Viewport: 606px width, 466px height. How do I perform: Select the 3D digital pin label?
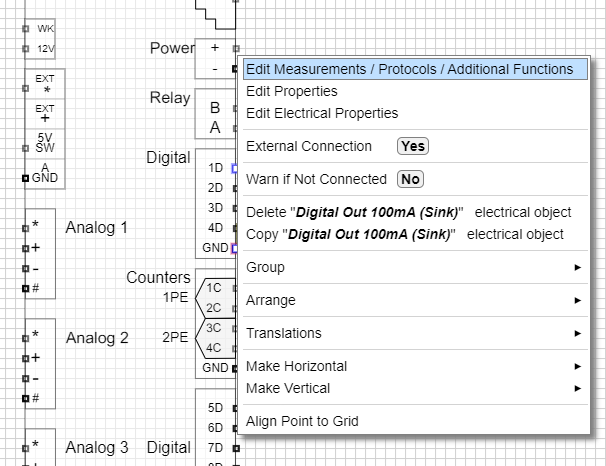click(215, 208)
